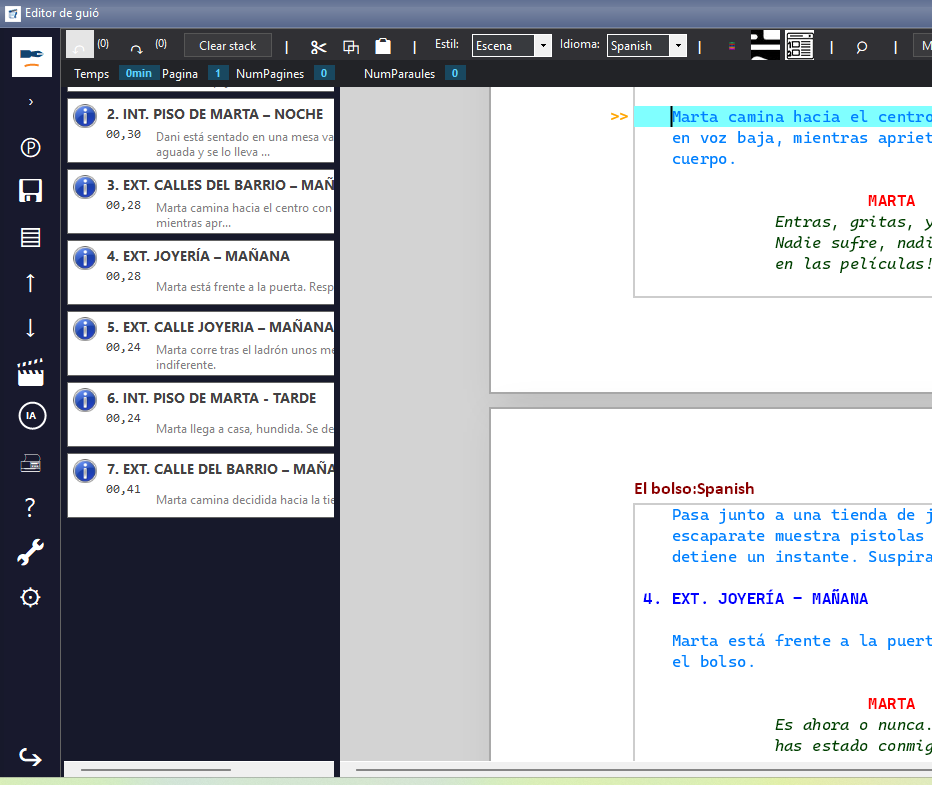
Task: Open settings with the gear icon
Action: (30, 597)
